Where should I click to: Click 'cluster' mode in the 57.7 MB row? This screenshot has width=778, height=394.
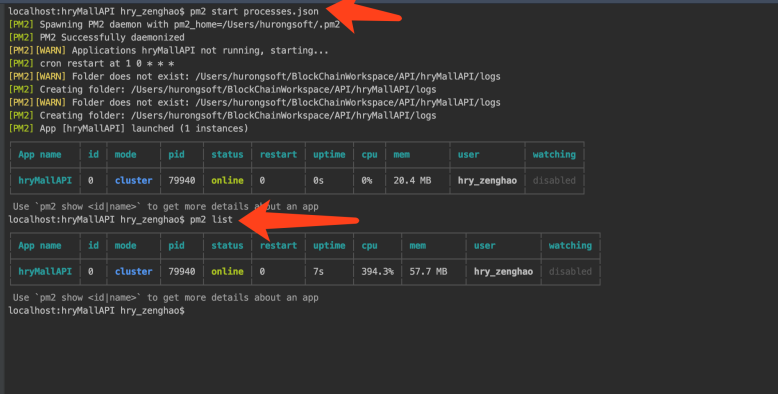click(133, 271)
